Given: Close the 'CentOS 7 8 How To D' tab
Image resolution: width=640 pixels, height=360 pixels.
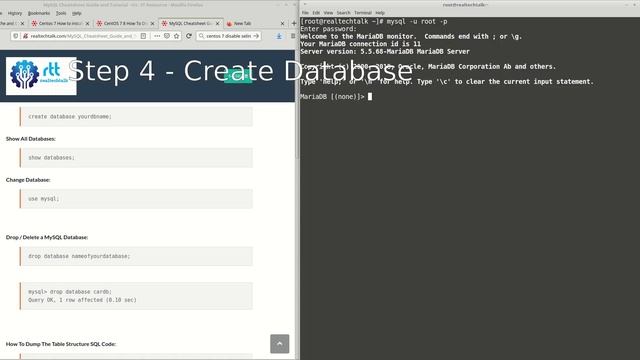Looking at the screenshot, I should click(x=152, y=24).
